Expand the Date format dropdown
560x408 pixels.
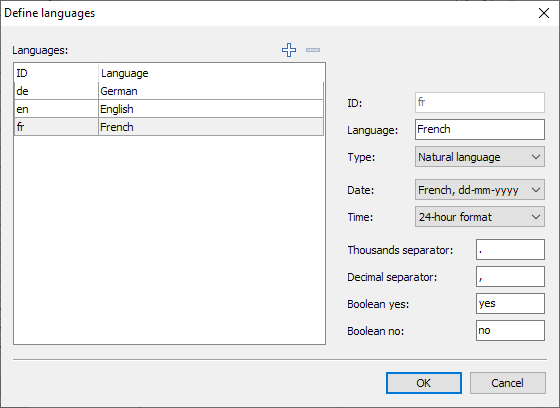(x=480, y=190)
